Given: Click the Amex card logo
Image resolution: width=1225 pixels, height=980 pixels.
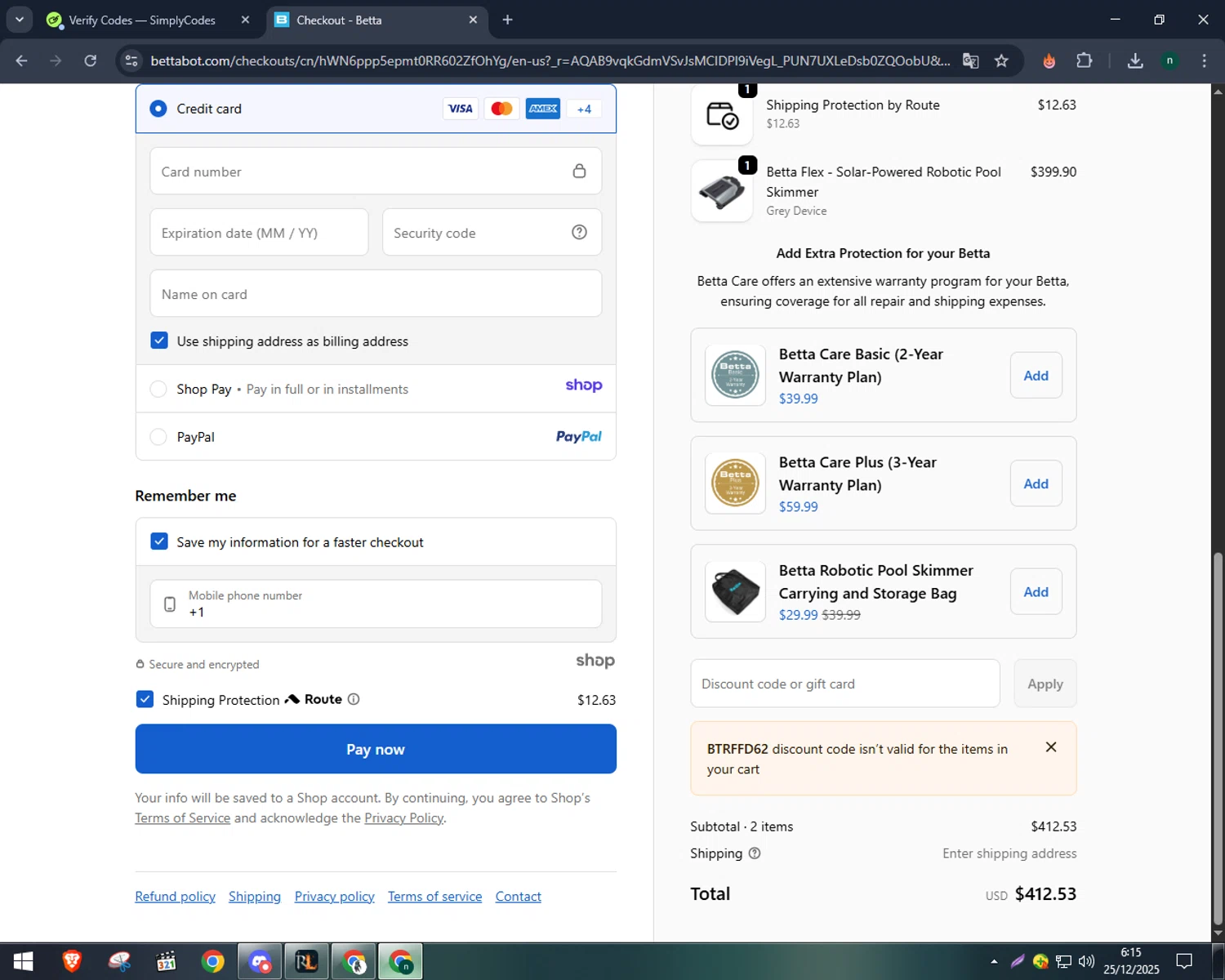Looking at the screenshot, I should pyautogui.click(x=543, y=109).
